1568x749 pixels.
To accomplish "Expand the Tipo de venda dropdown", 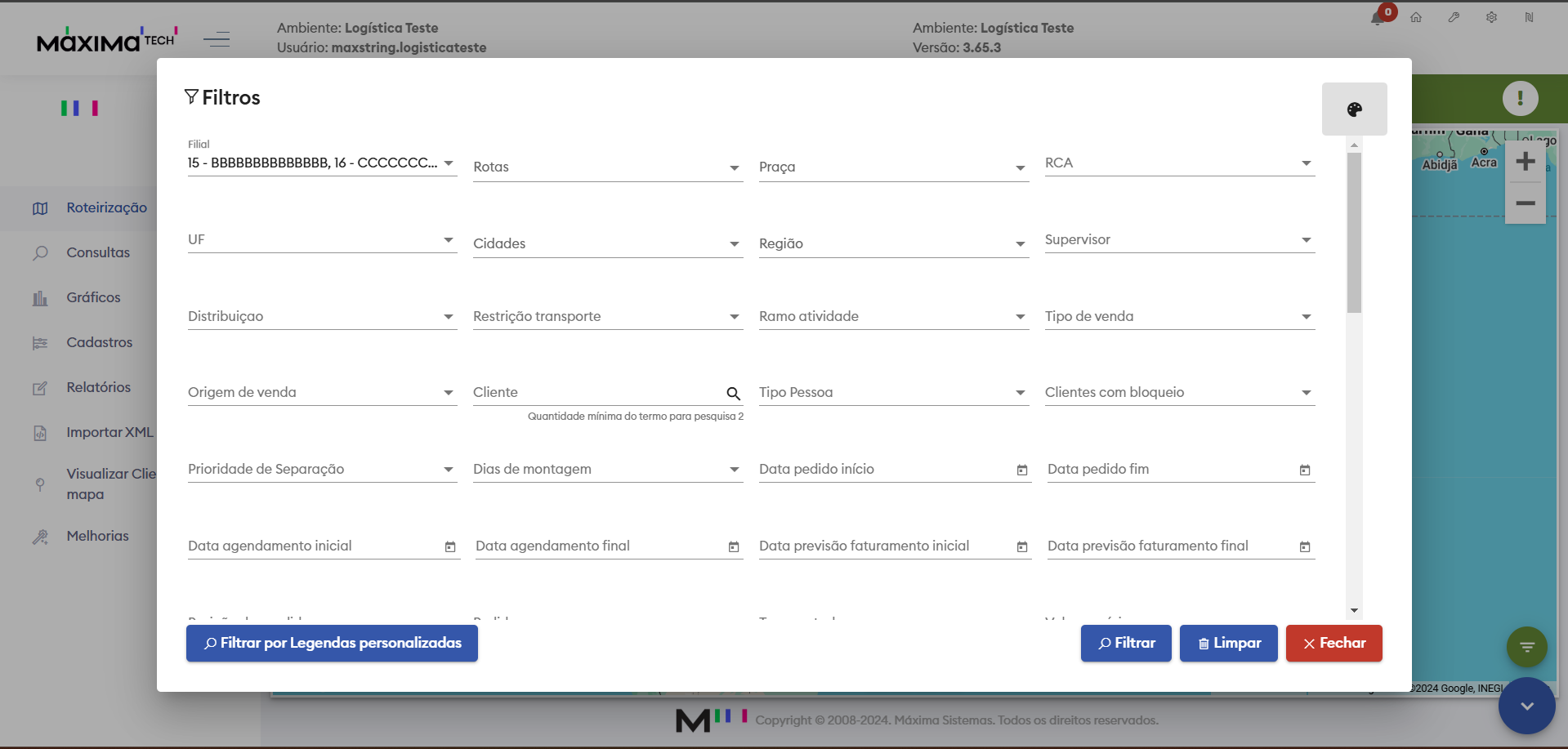I will tap(1306, 317).
